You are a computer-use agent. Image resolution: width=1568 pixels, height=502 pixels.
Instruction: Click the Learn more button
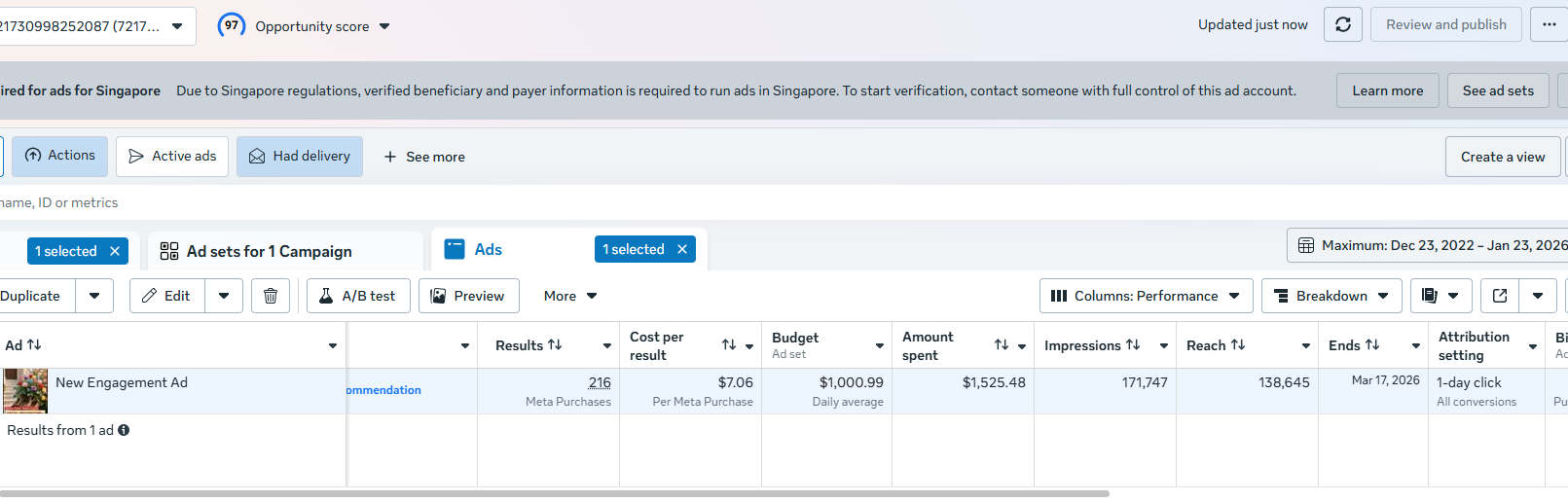click(1387, 90)
